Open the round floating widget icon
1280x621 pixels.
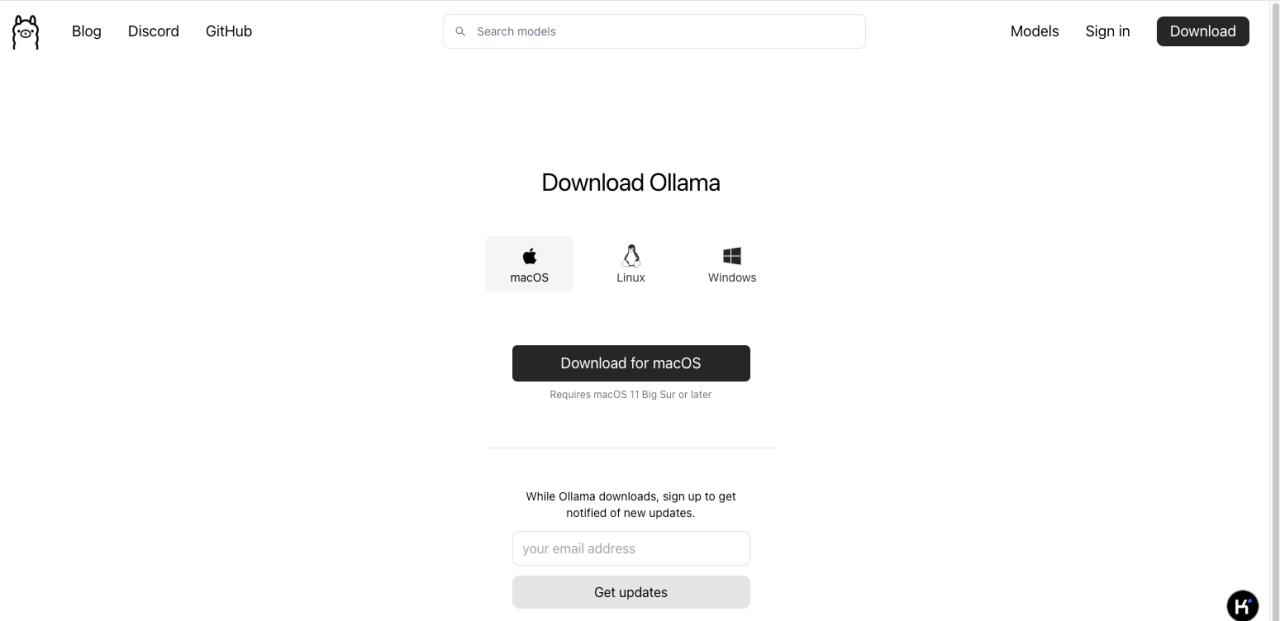click(x=1242, y=605)
